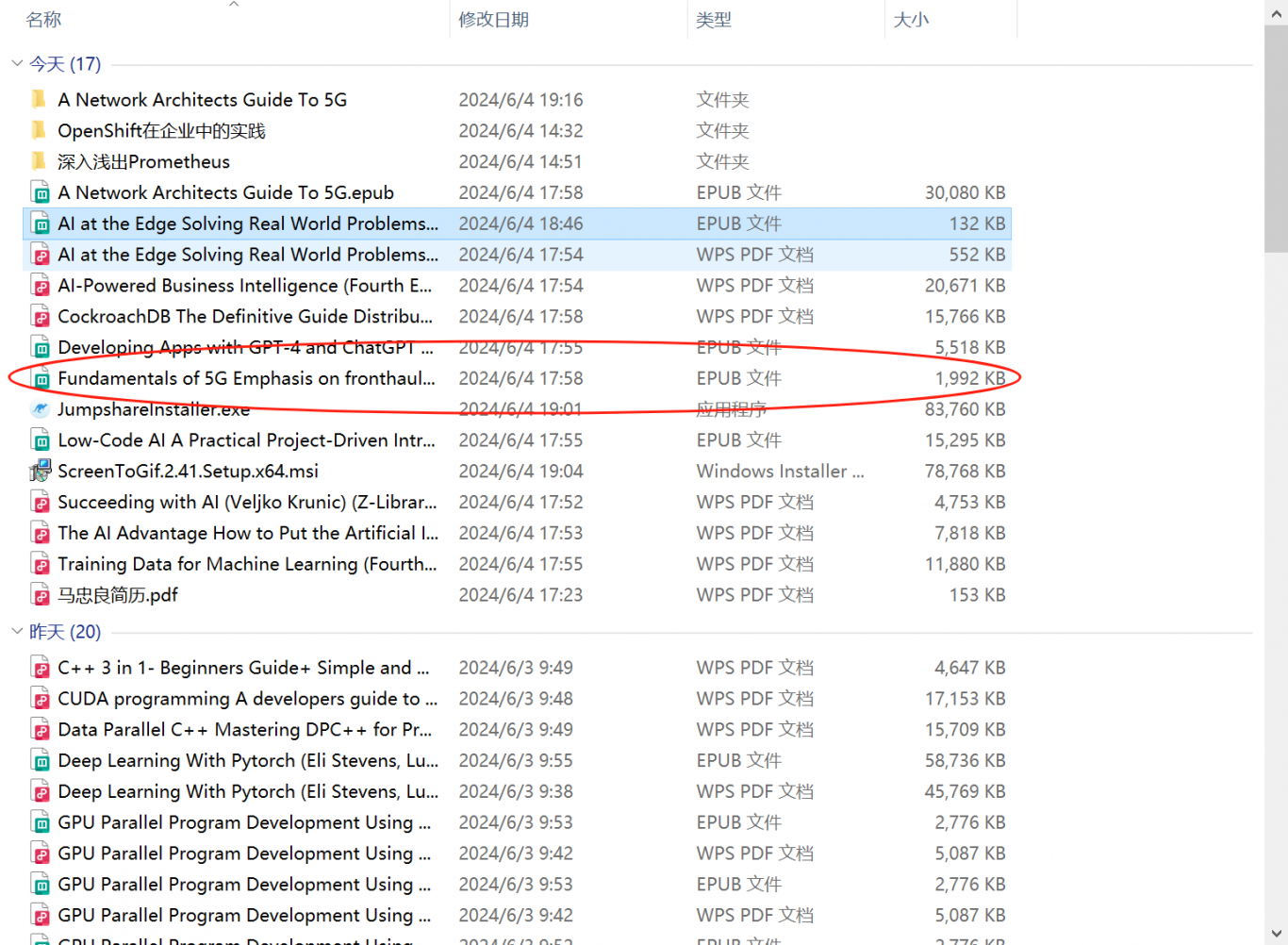Select the EPUB icon of the 58,736 KB Deep Learning With Pytorch file
Image resolution: width=1288 pixels, height=945 pixels.
(41, 761)
